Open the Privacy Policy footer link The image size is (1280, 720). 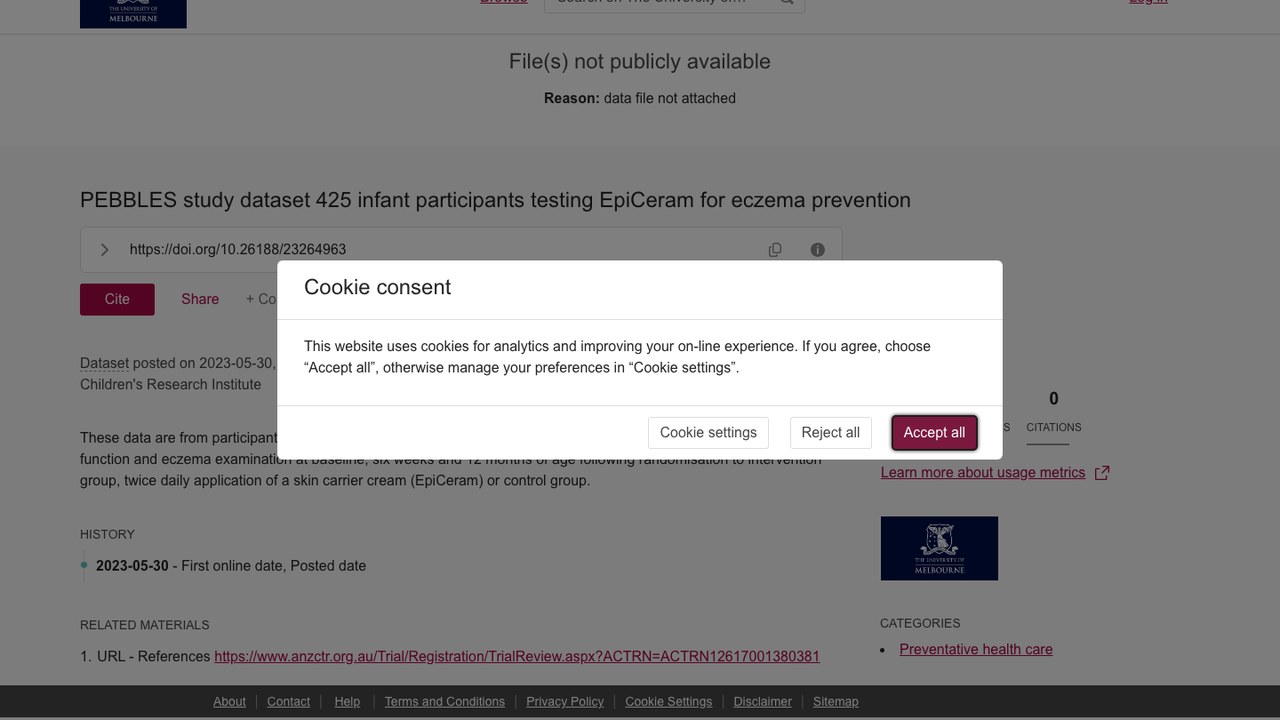coord(565,702)
